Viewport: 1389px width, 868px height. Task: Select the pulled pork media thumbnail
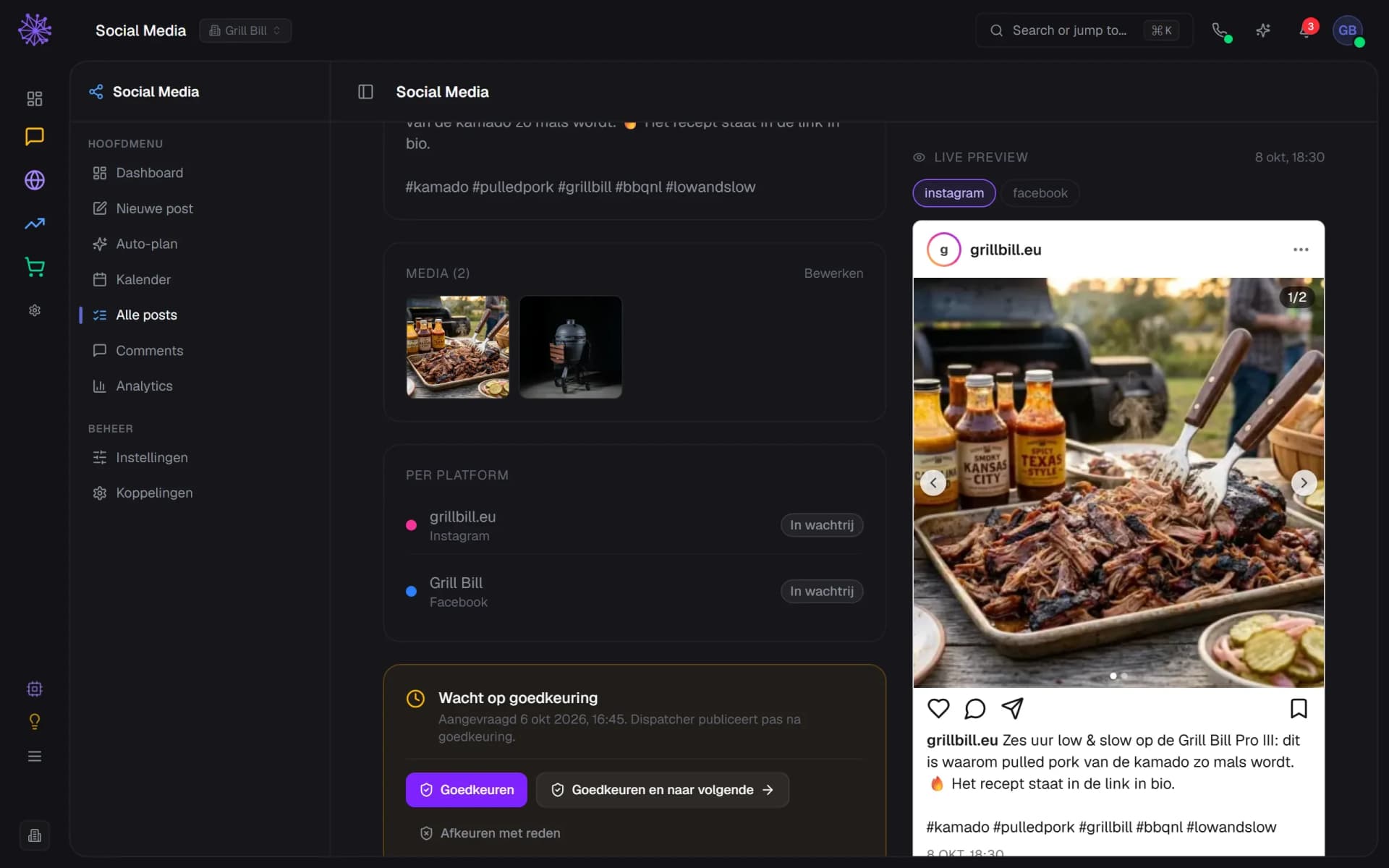[457, 347]
